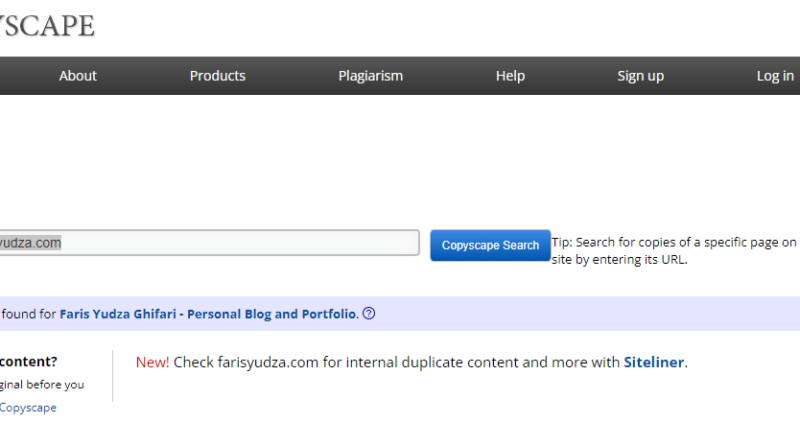
Task: Open the About menu
Action: (78, 76)
